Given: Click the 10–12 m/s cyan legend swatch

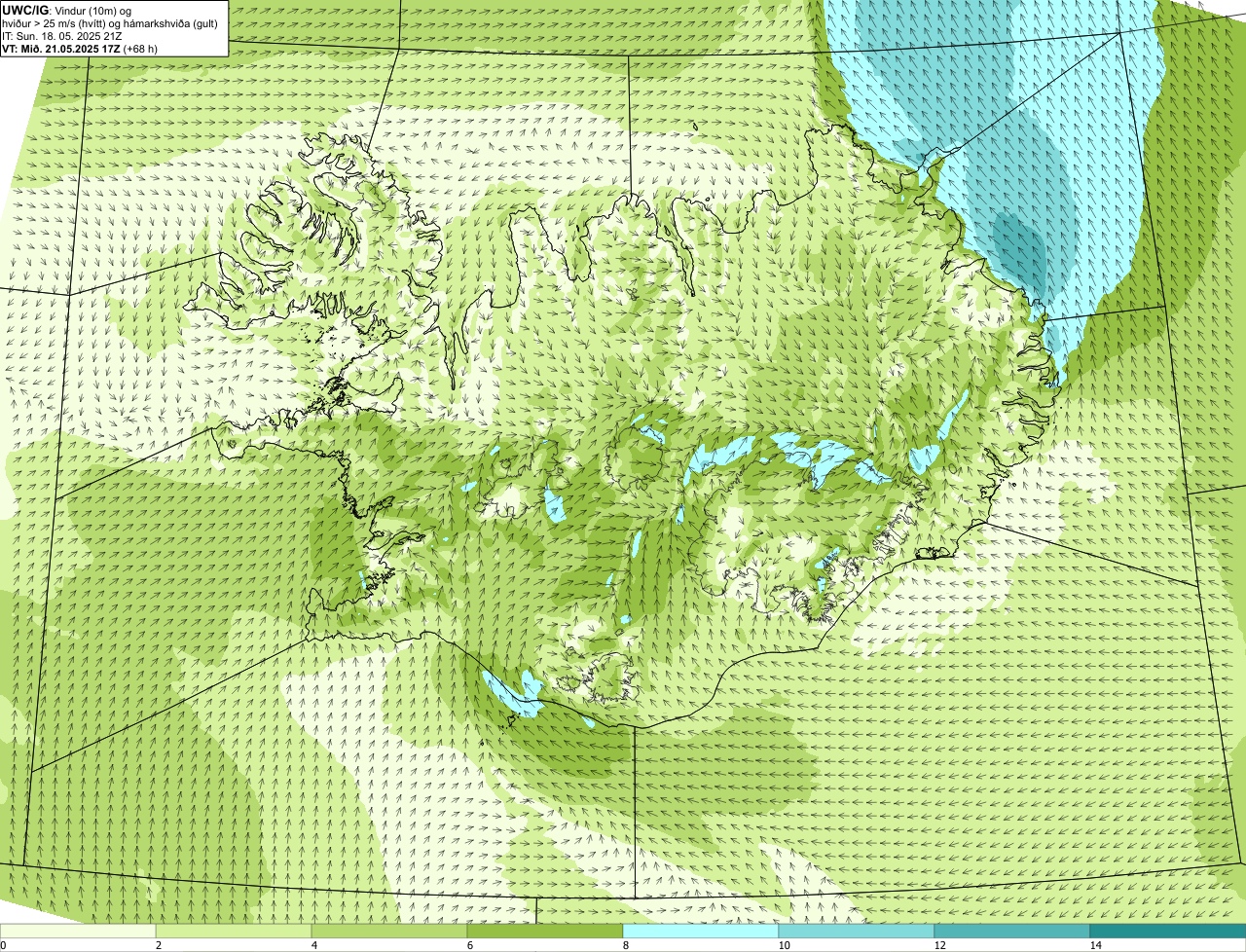Looking at the screenshot, I should pyautogui.click(x=857, y=931).
